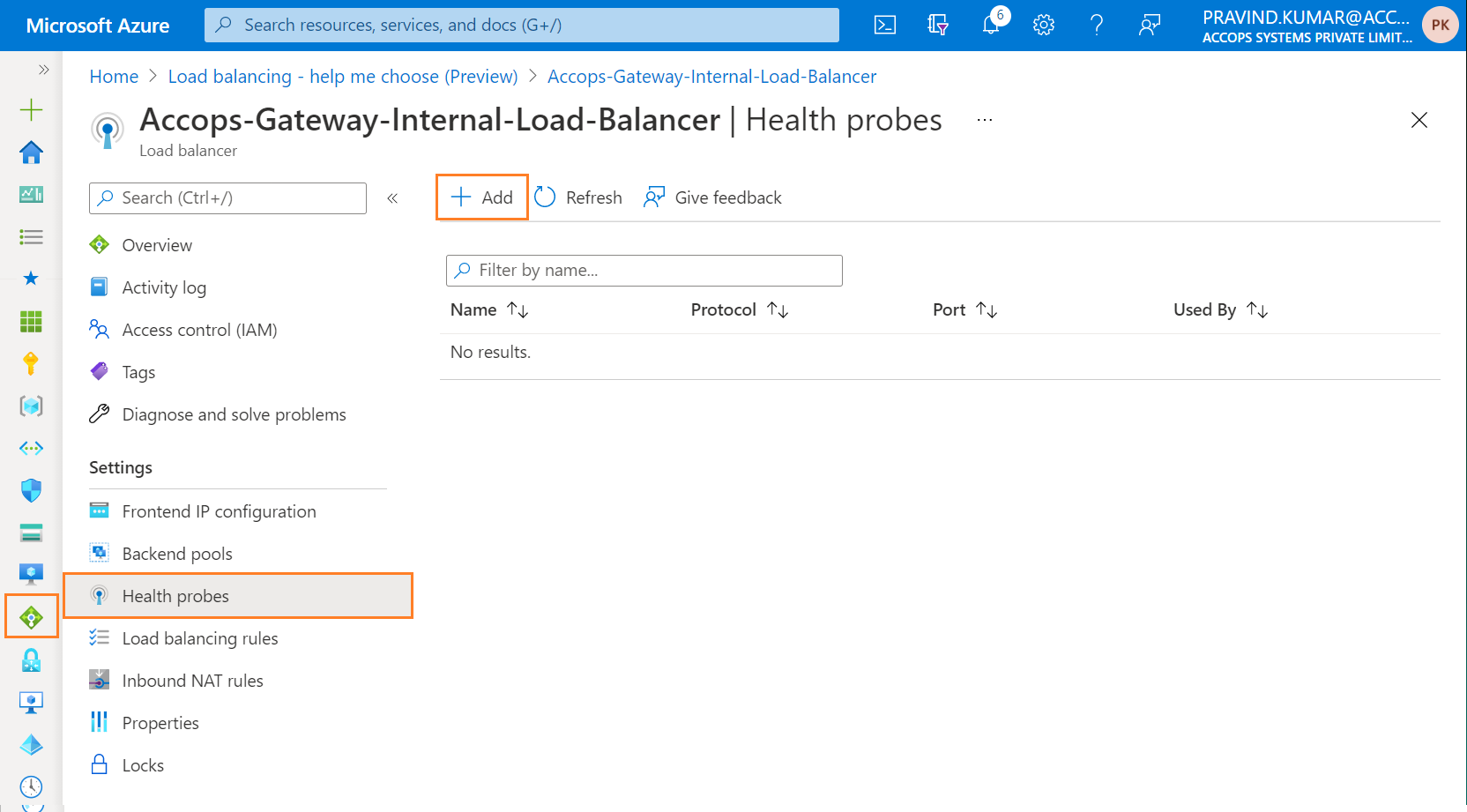Open the feedback icon in the top bar
Image resolution: width=1467 pixels, height=812 pixels.
tap(1150, 25)
